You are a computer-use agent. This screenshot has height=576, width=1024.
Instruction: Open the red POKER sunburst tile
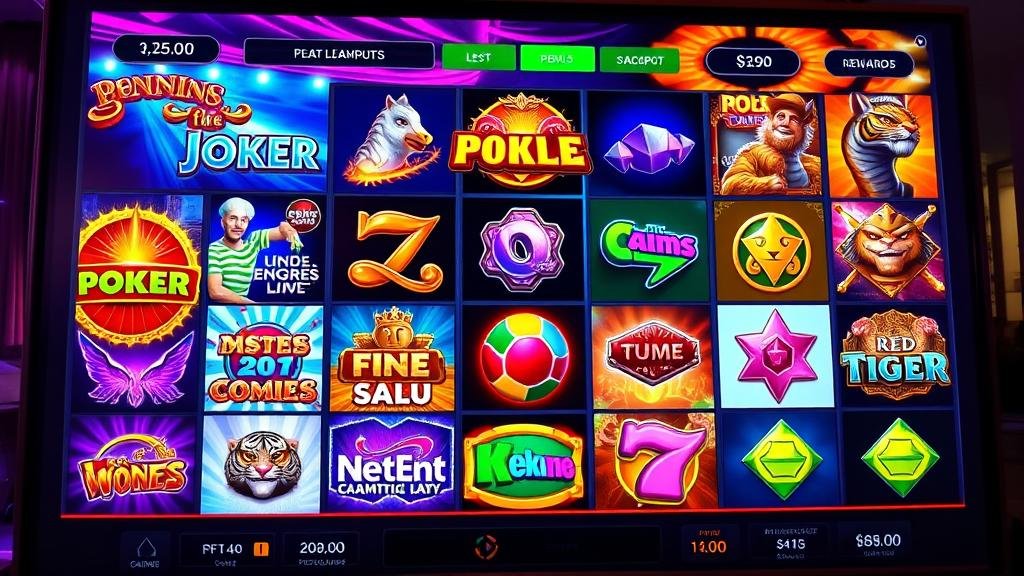click(x=137, y=274)
